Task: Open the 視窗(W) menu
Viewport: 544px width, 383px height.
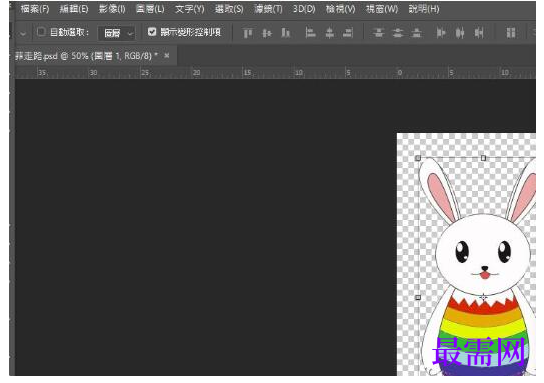Action: (382, 9)
